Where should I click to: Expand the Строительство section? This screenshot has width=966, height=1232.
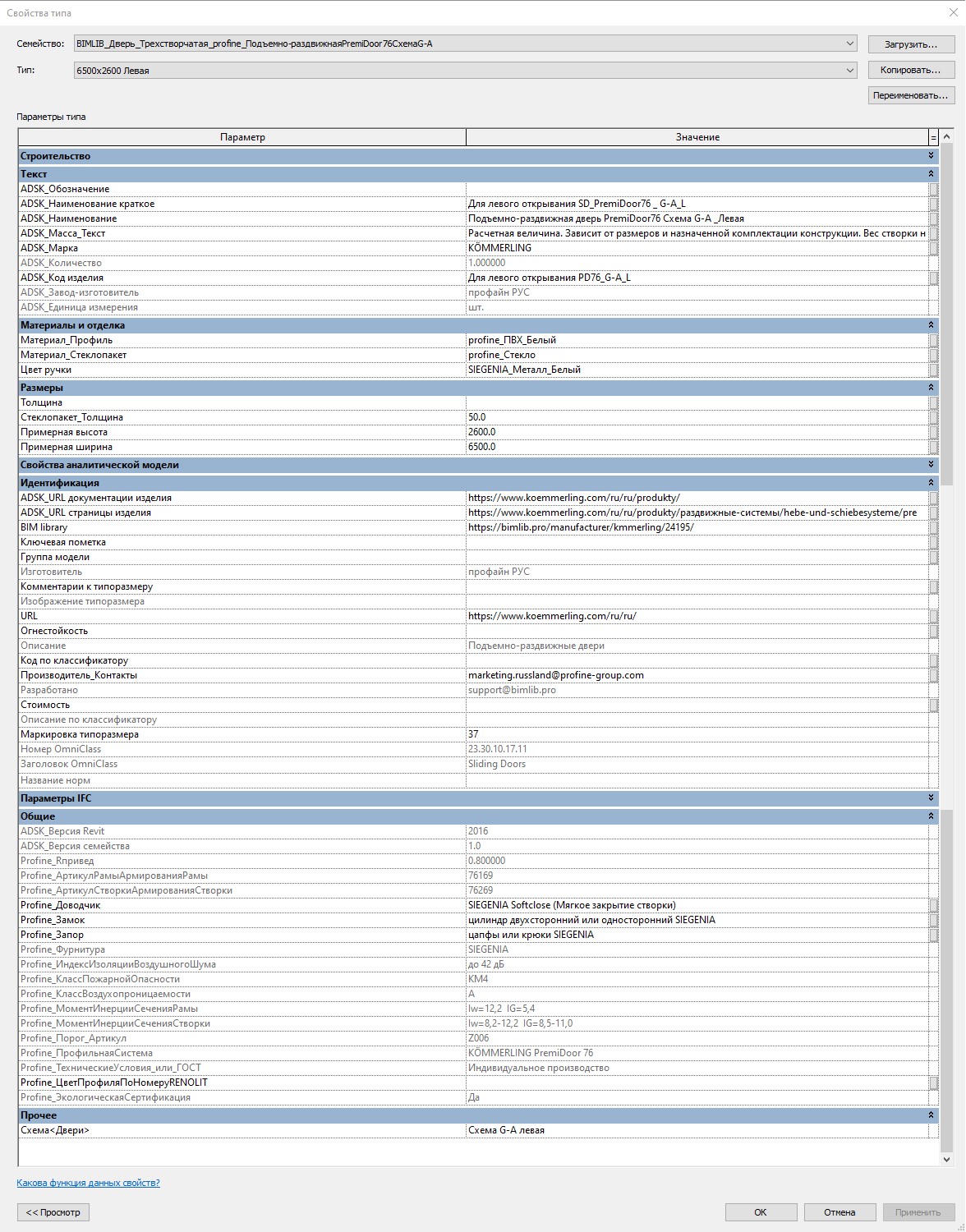pyautogui.click(x=931, y=156)
